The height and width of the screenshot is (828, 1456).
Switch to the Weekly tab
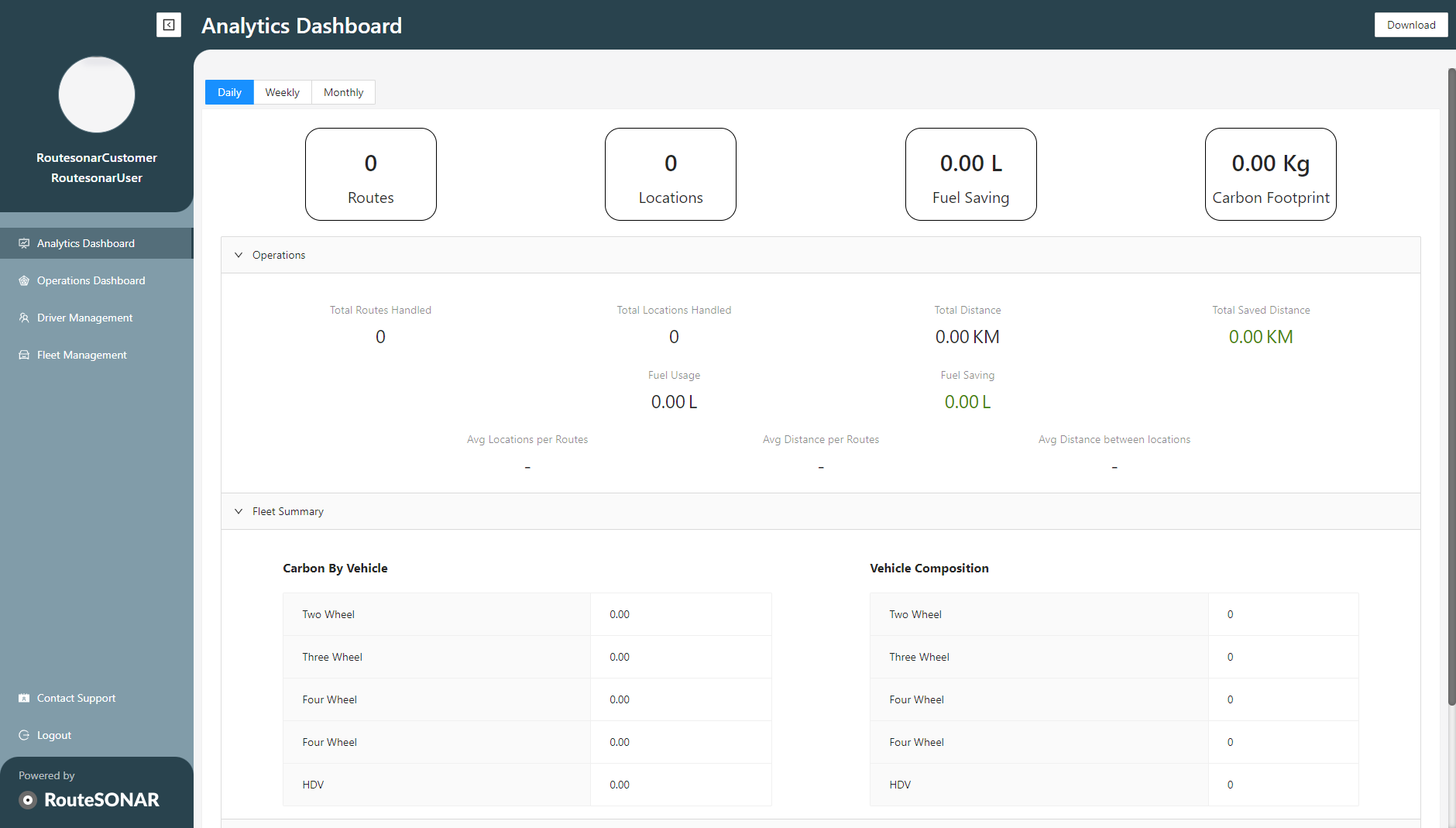tap(282, 92)
